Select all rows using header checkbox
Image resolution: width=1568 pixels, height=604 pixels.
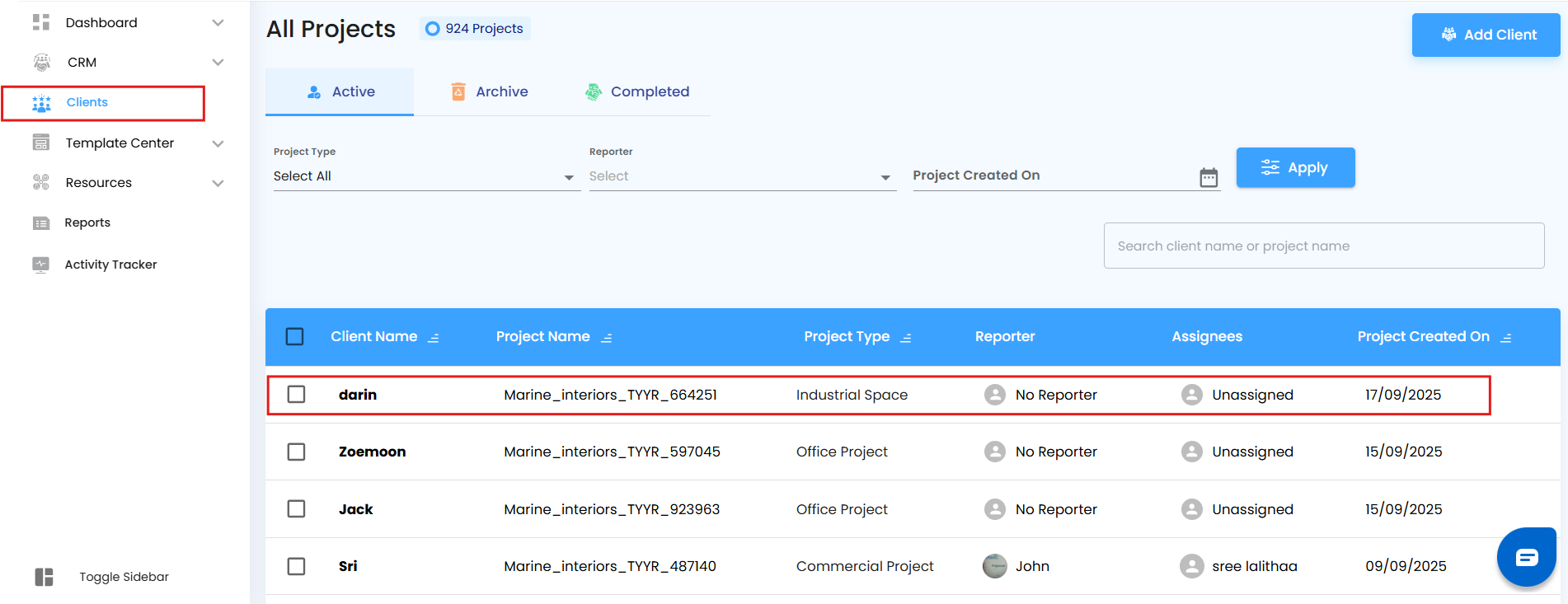coord(294,336)
